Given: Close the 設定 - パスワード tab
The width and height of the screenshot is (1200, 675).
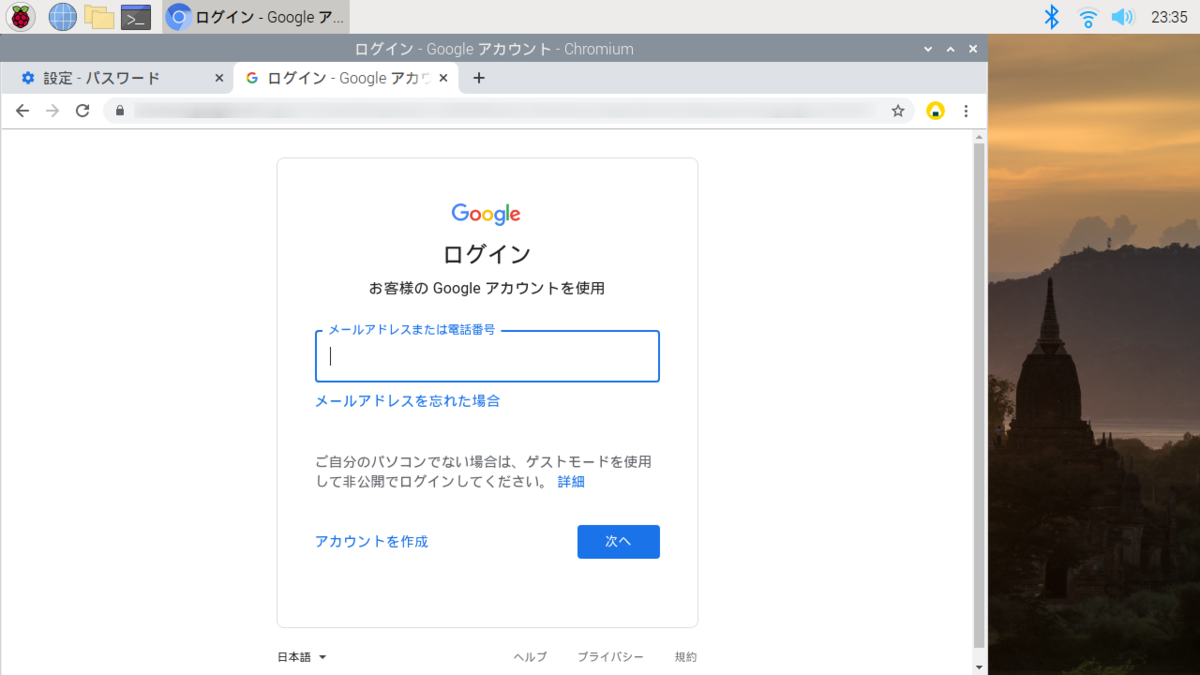Looking at the screenshot, I should (x=219, y=78).
